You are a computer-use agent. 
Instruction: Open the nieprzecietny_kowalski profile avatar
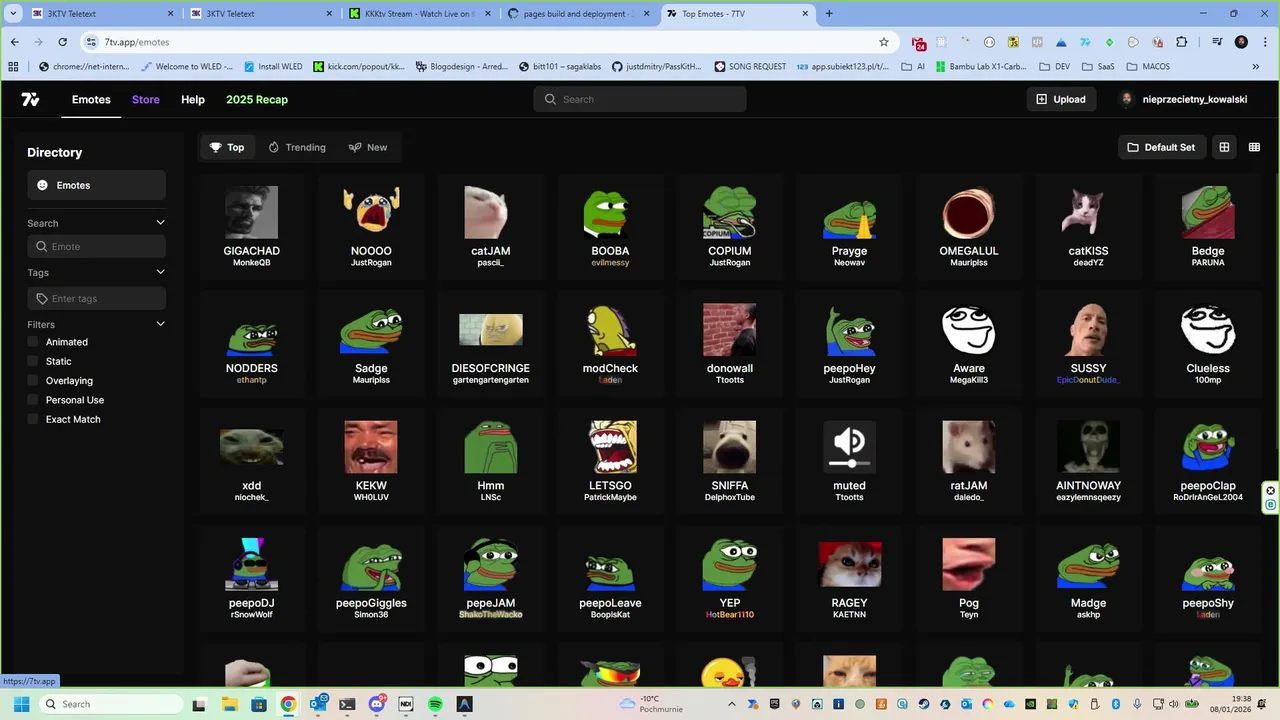1127,99
